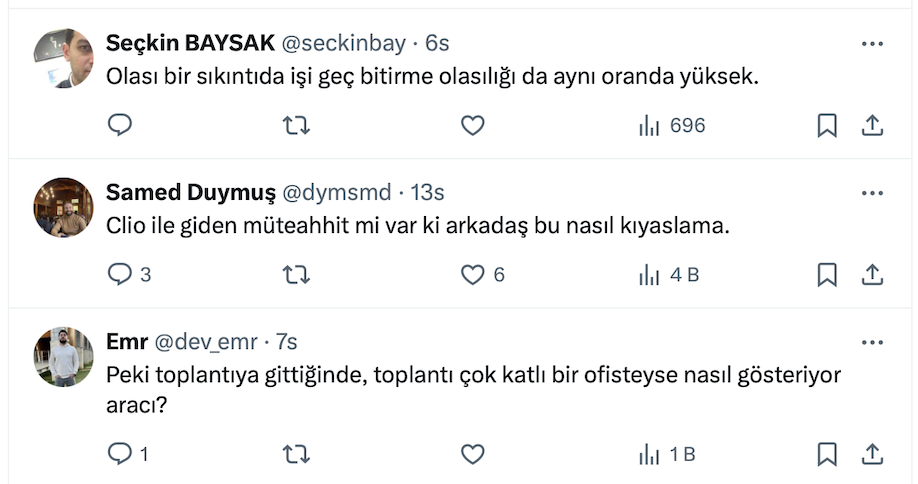Image resolution: width=918 pixels, height=484 pixels.
Task: Retweet Samed Duymuş's tweet
Action: pos(296,274)
